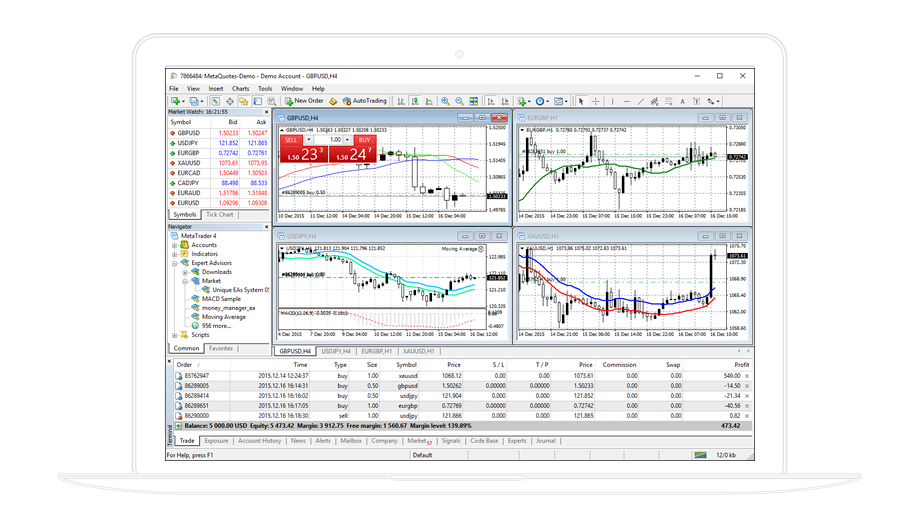Screen dimensions: 919x529
Task: Open the Periods clock toolbar dropdown
Action: tap(543, 101)
